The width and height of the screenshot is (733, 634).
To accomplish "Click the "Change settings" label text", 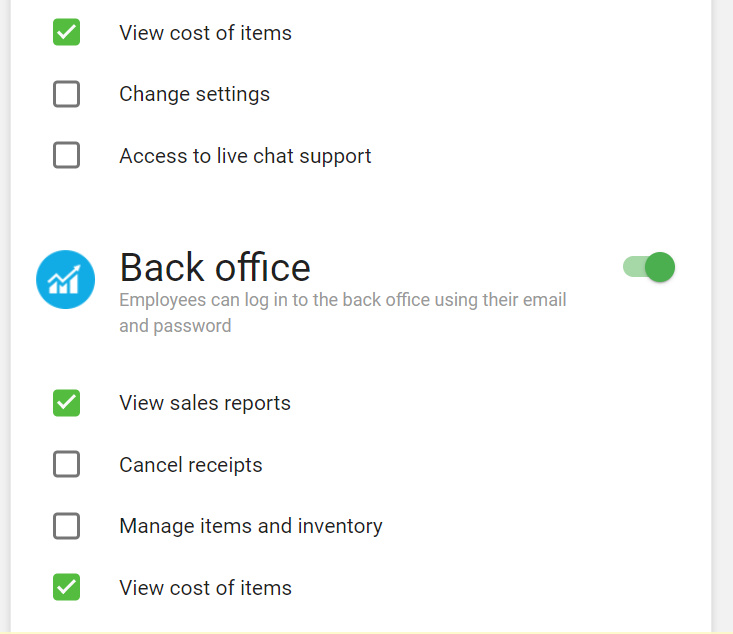I will pyautogui.click(x=194, y=94).
